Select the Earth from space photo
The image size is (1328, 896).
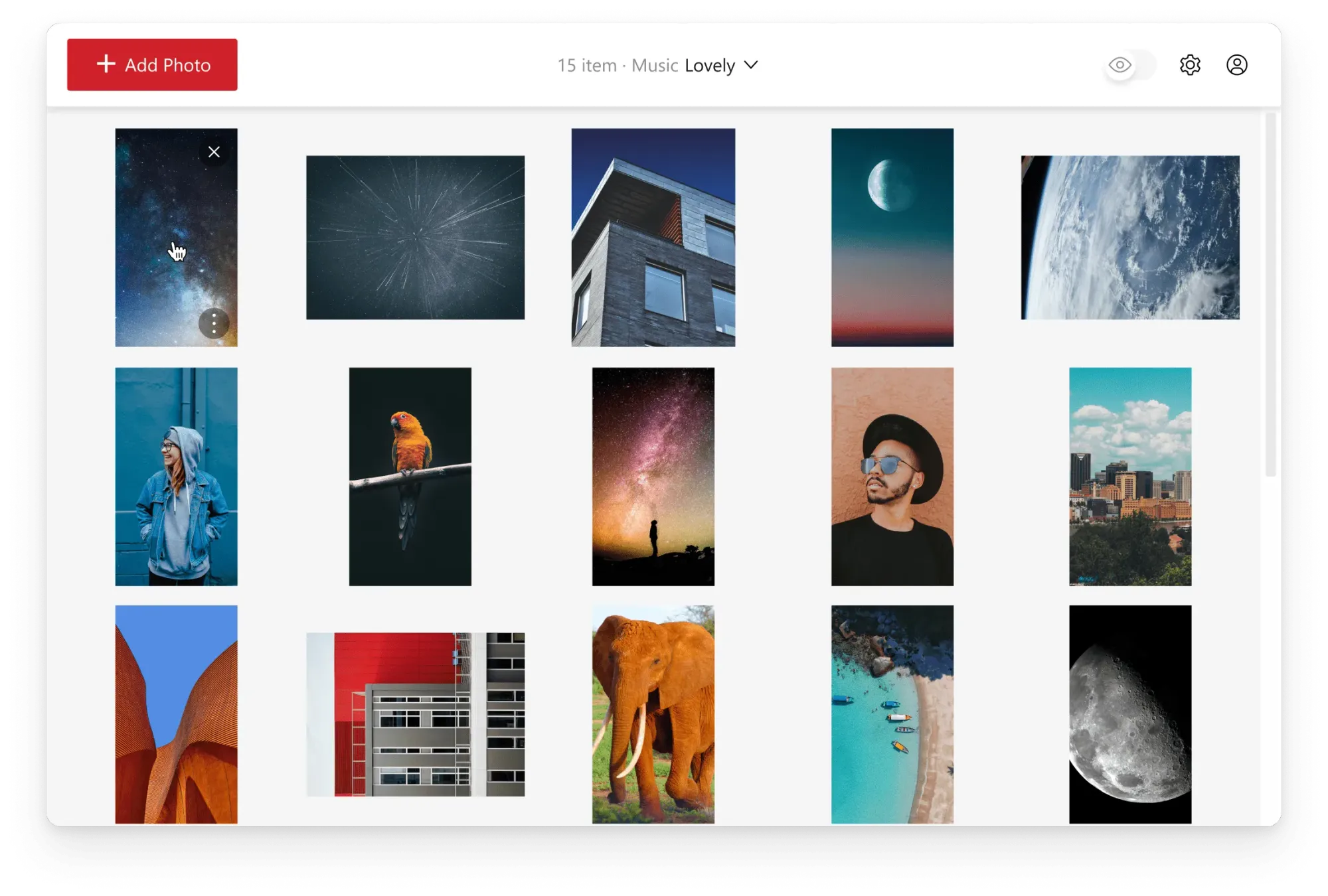[x=1129, y=237]
